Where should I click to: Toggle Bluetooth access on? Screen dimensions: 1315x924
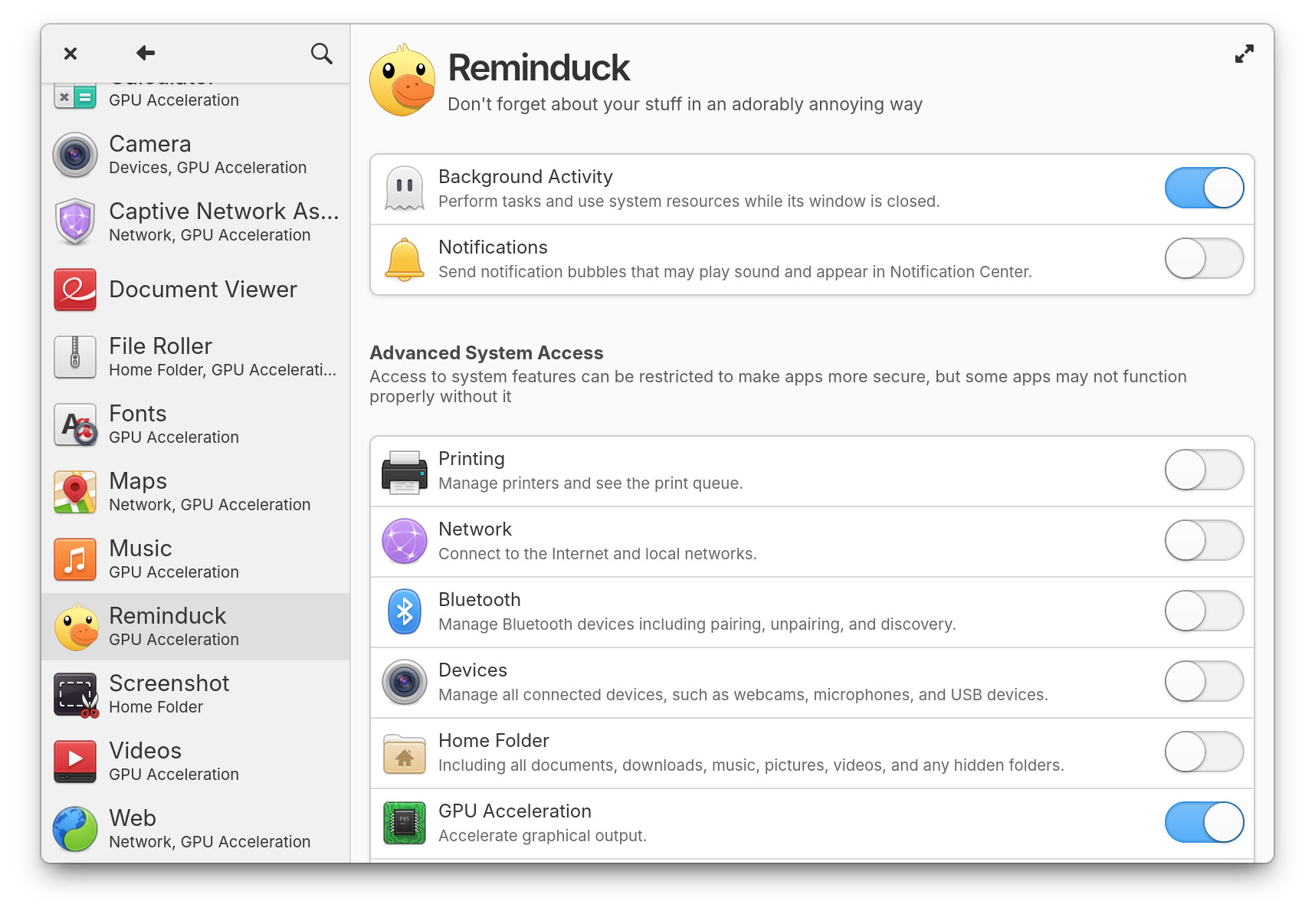pos(1203,611)
